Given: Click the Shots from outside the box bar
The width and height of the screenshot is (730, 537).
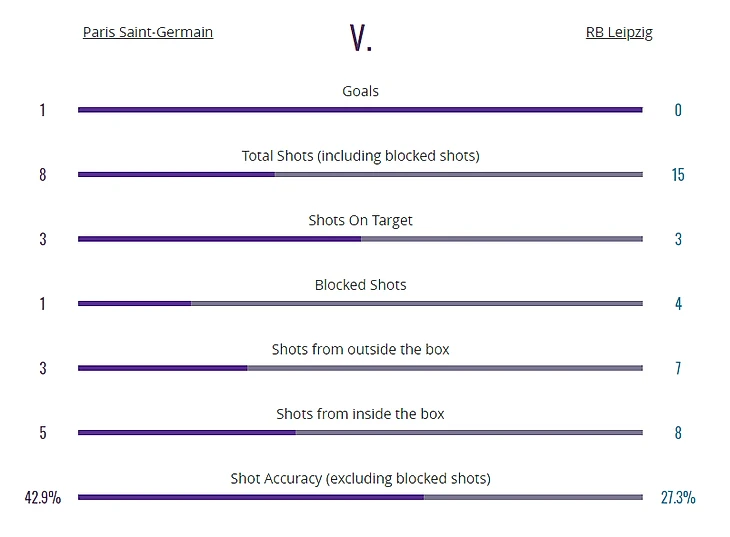Looking at the screenshot, I should click(360, 368).
